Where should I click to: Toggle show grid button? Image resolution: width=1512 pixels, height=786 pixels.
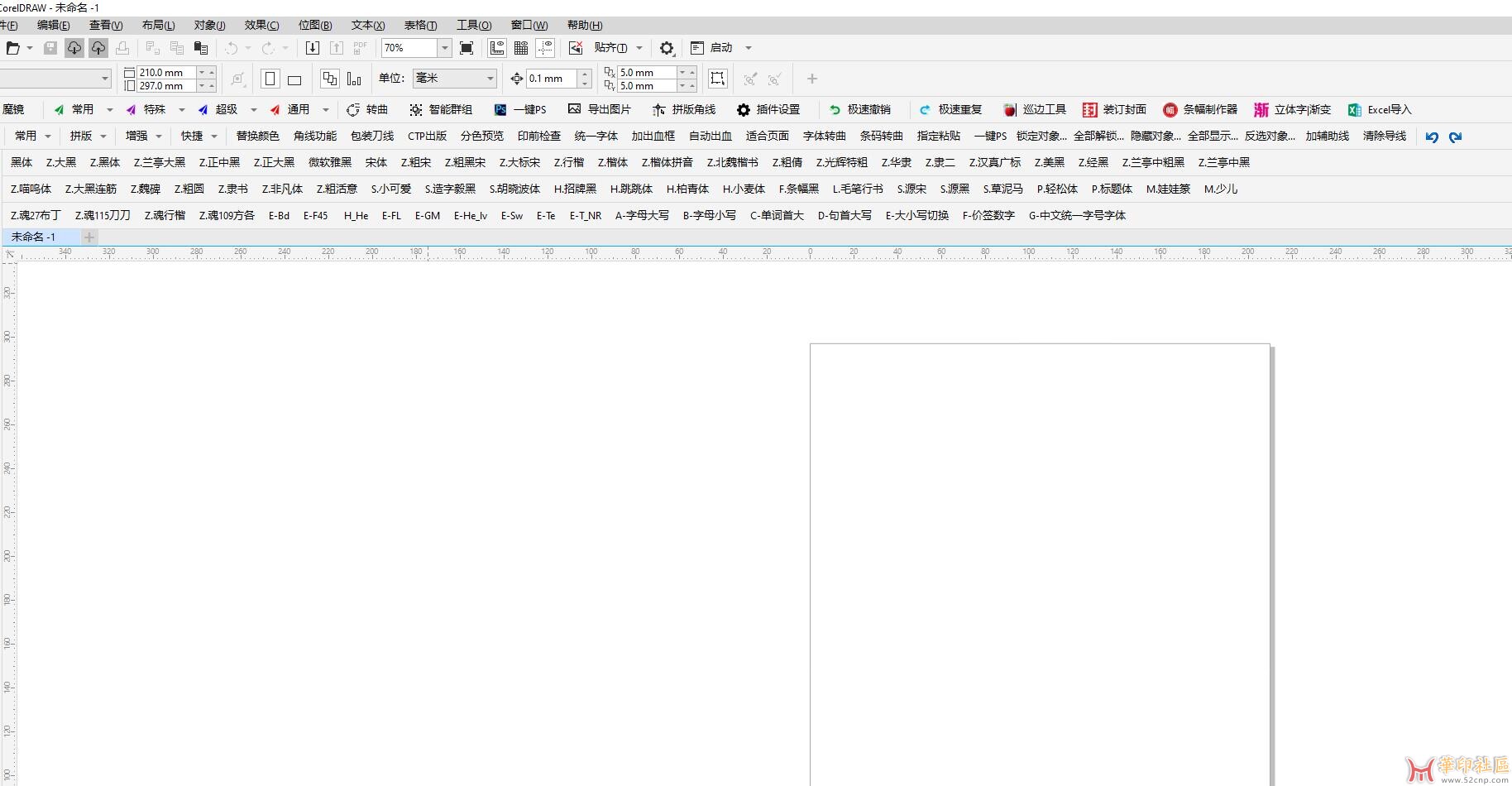tap(521, 48)
